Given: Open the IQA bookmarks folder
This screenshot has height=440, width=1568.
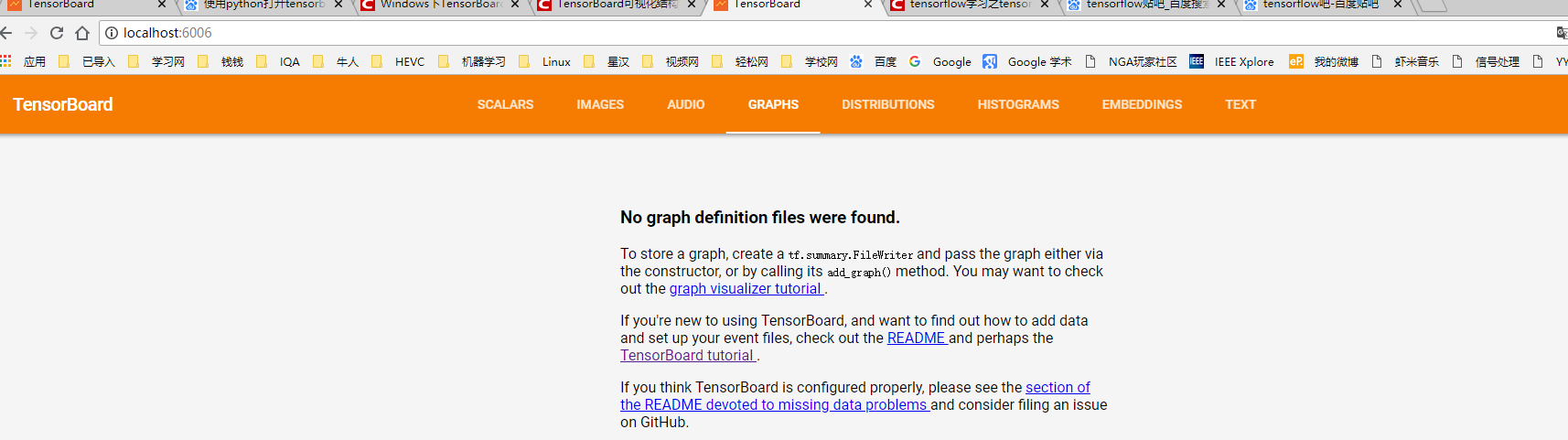Looking at the screenshot, I should coord(278,61).
